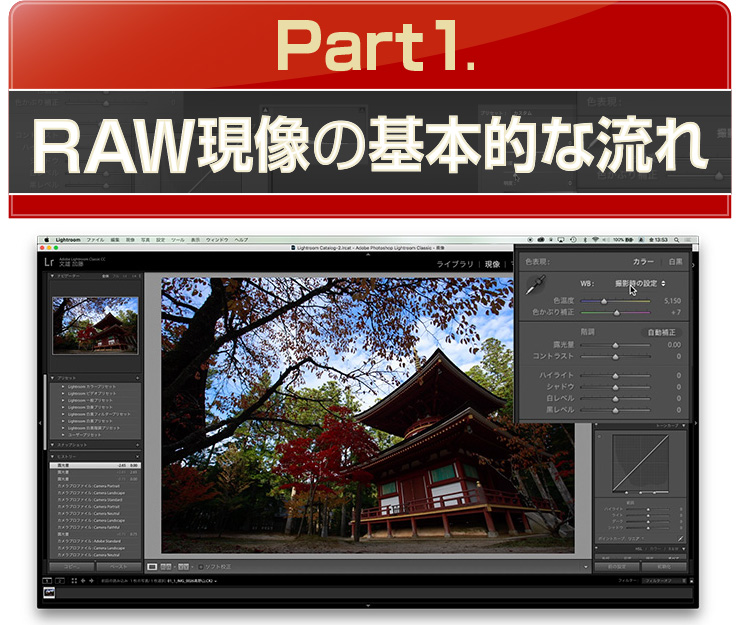This screenshot has width=740, height=625.
Task: Adjust the コントラスト slider
Action: (615, 357)
